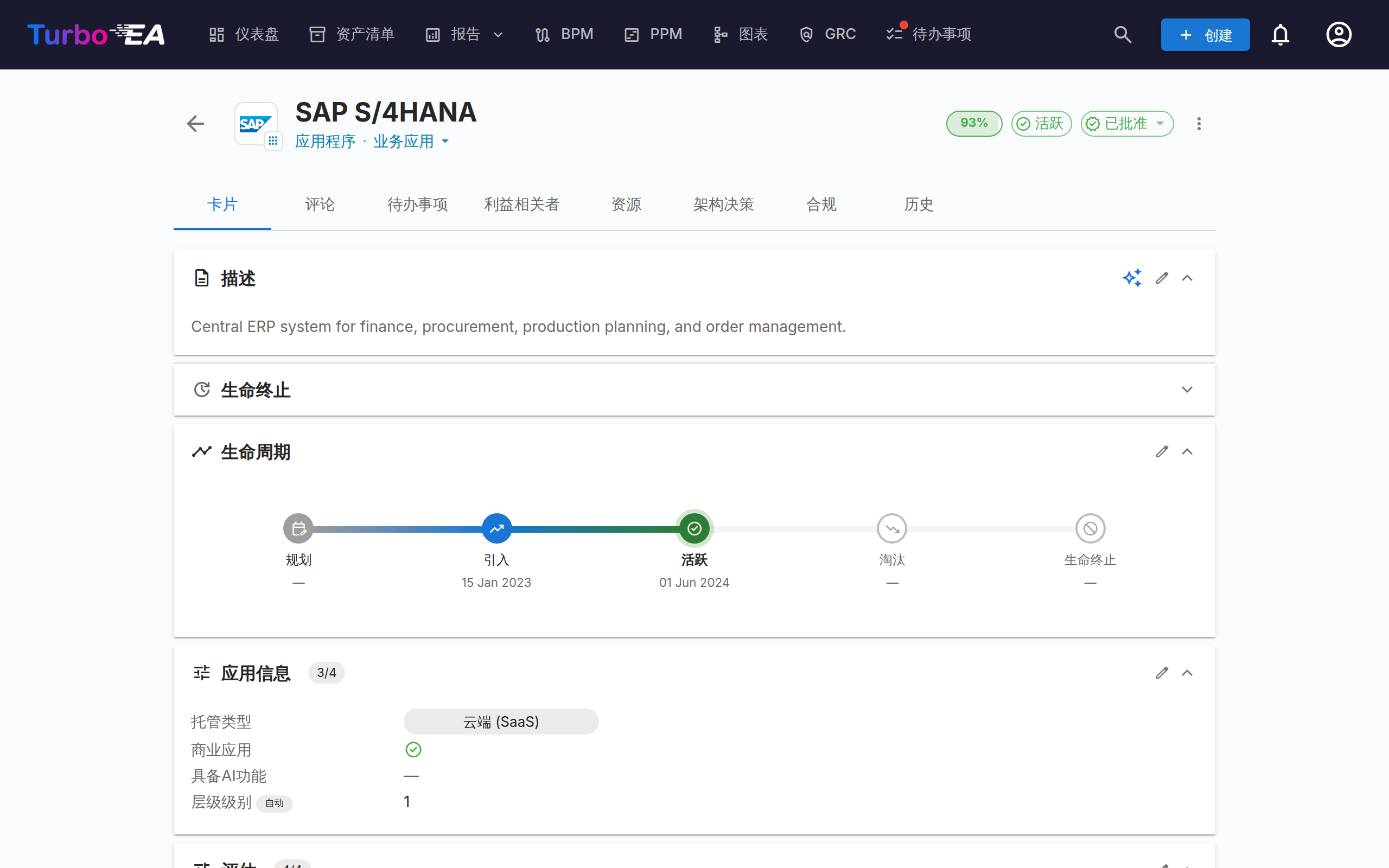
Task: Open the 已批准 approval status dropdown
Action: click(x=1127, y=124)
